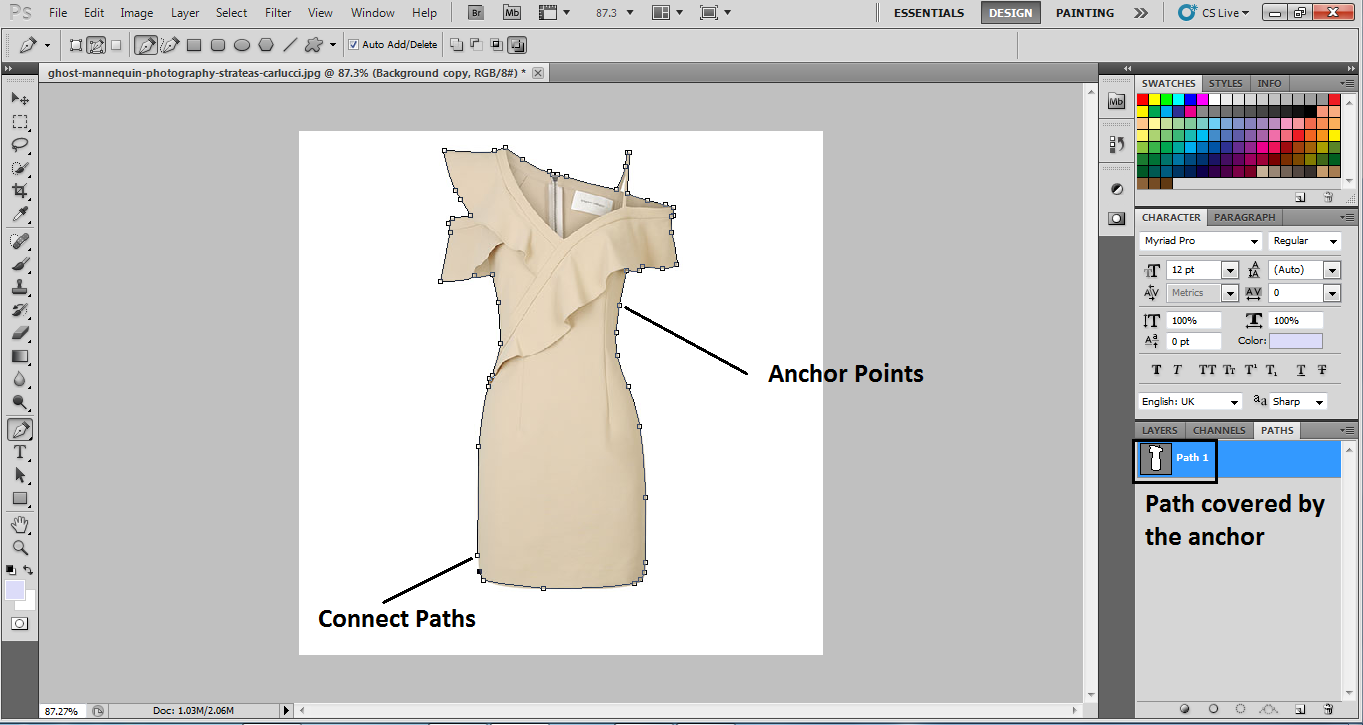The width and height of the screenshot is (1363, 725).
Task: Select the Hand tool
Action: [20, 524]
